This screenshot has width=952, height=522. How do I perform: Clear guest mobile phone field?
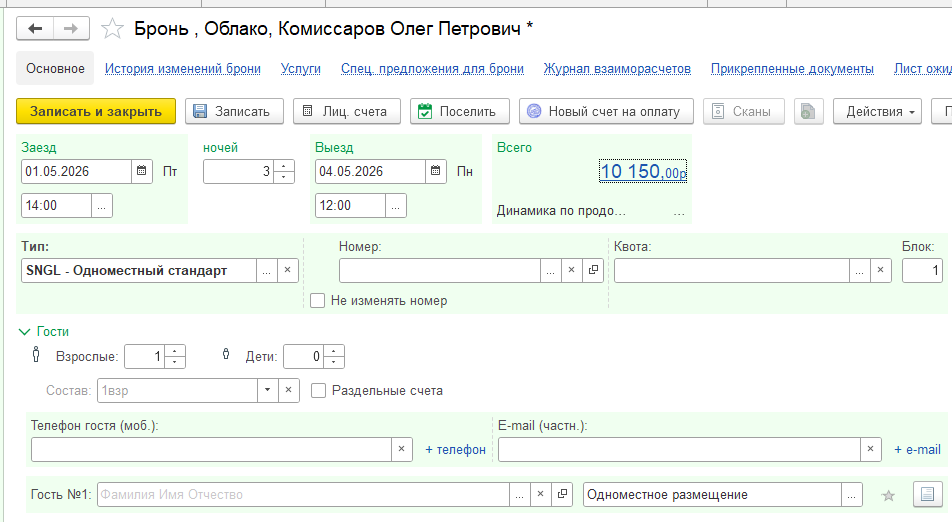[401, 449]
